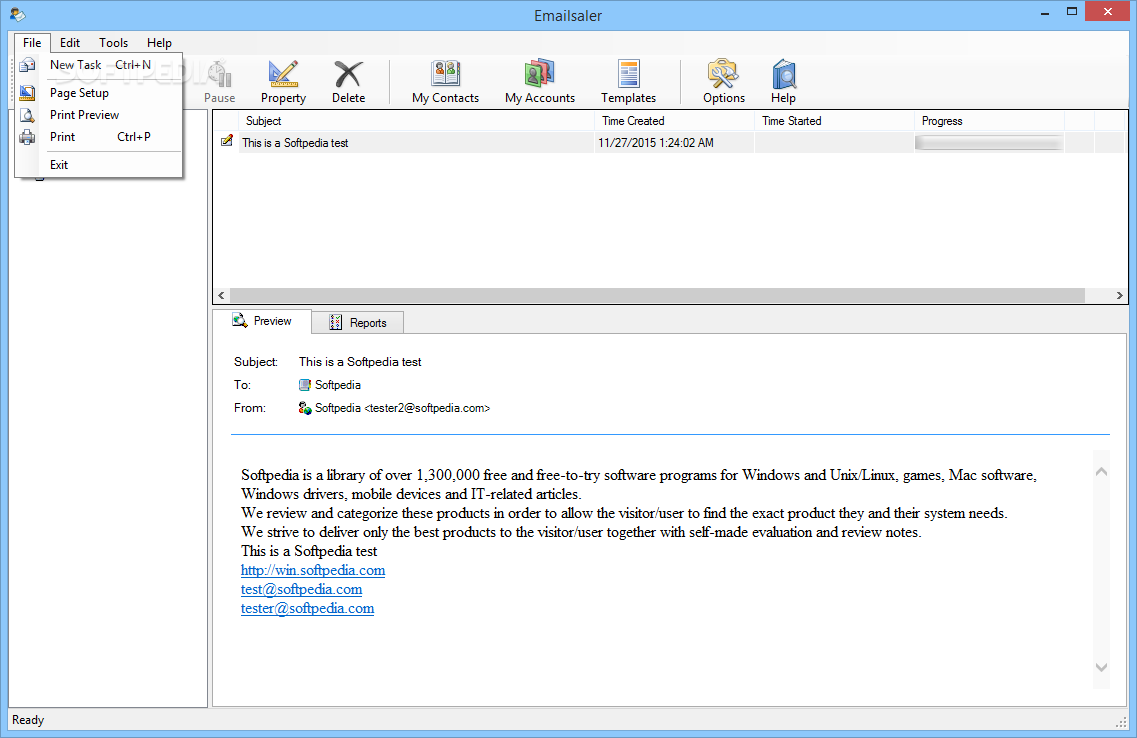The height and width of the screenshot is (738, 1137).
Task: Click the sender account icon in From field
Action: 305,408
